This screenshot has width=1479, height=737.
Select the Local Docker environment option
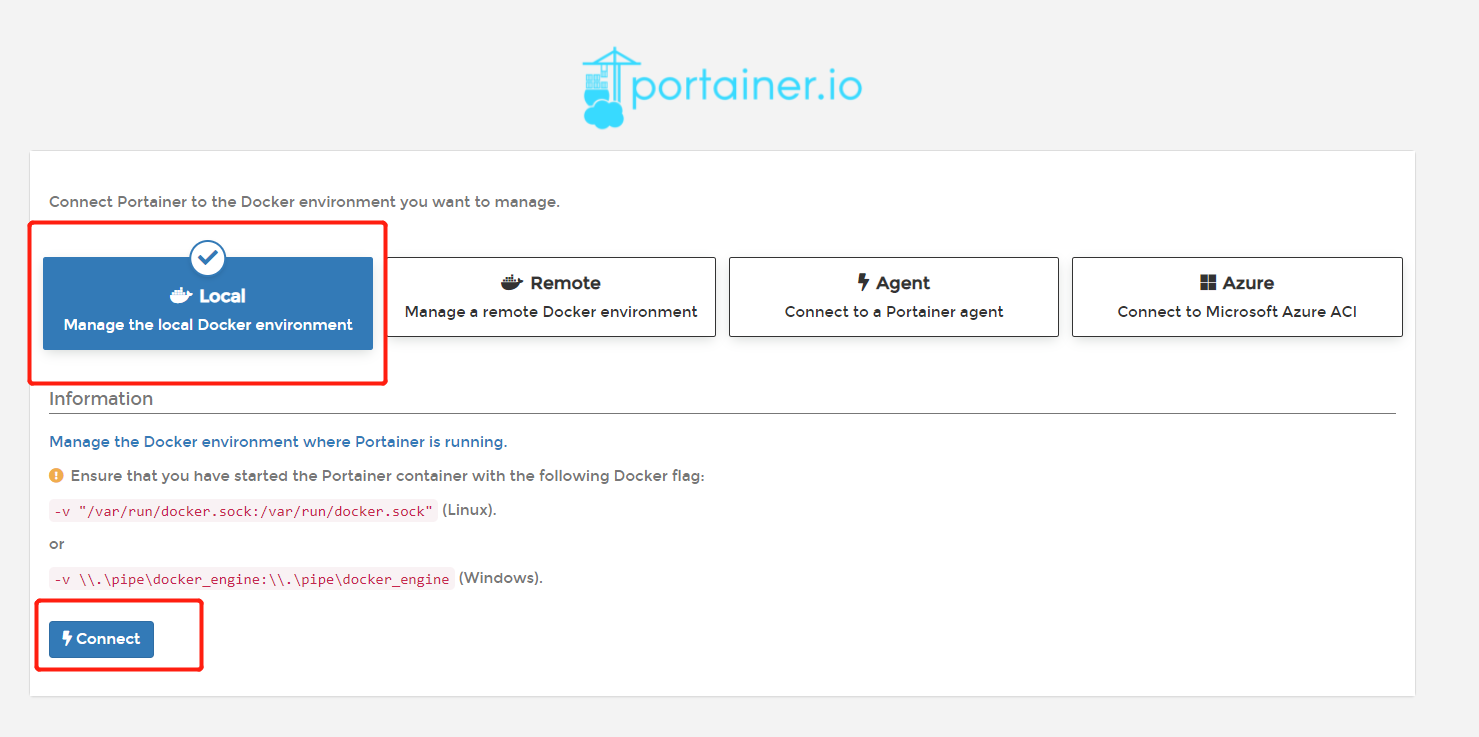click(x=208, y=303)
